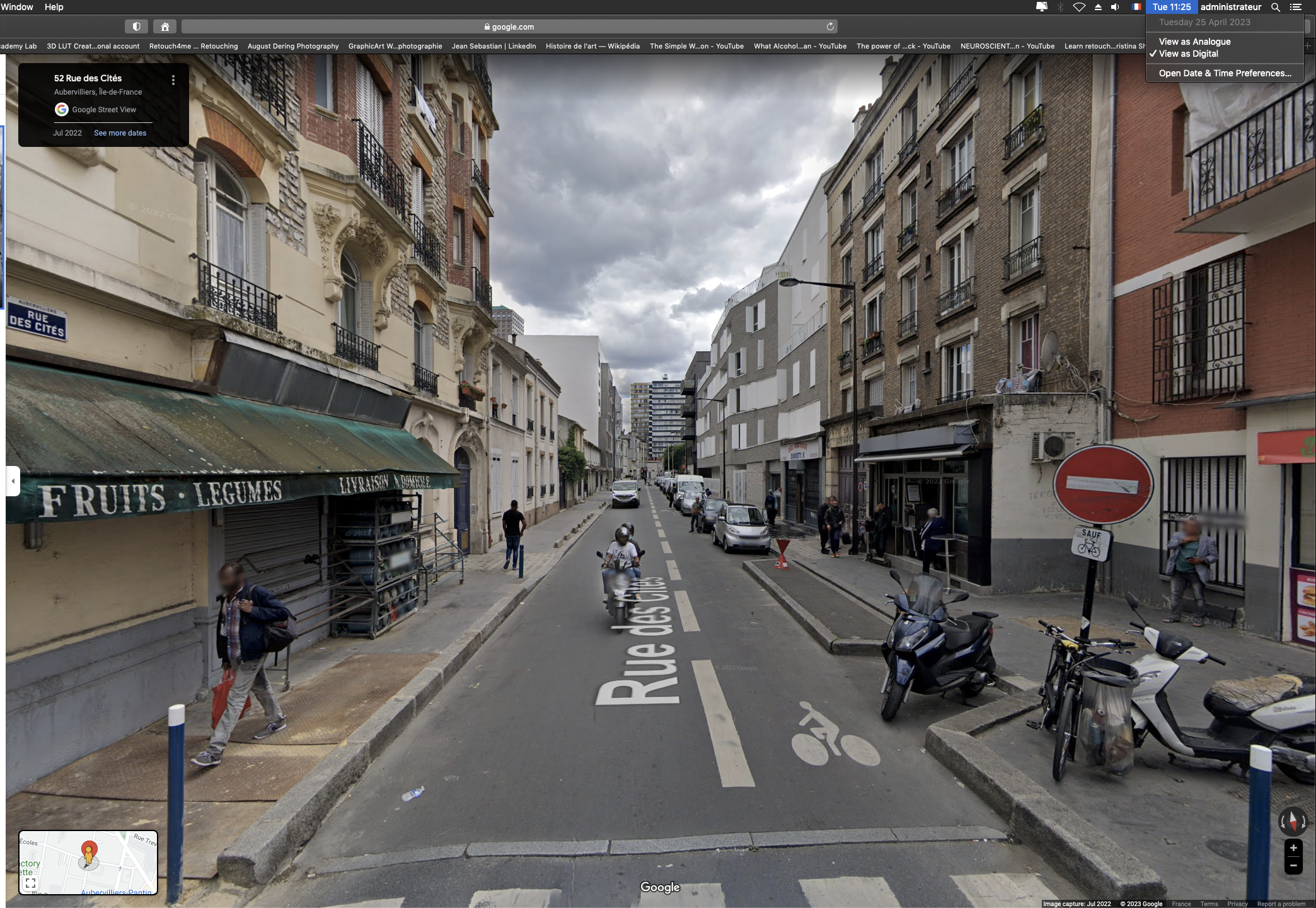Open Safari's privacy shield icon
1316x908 pixels.
click(136, 26)
